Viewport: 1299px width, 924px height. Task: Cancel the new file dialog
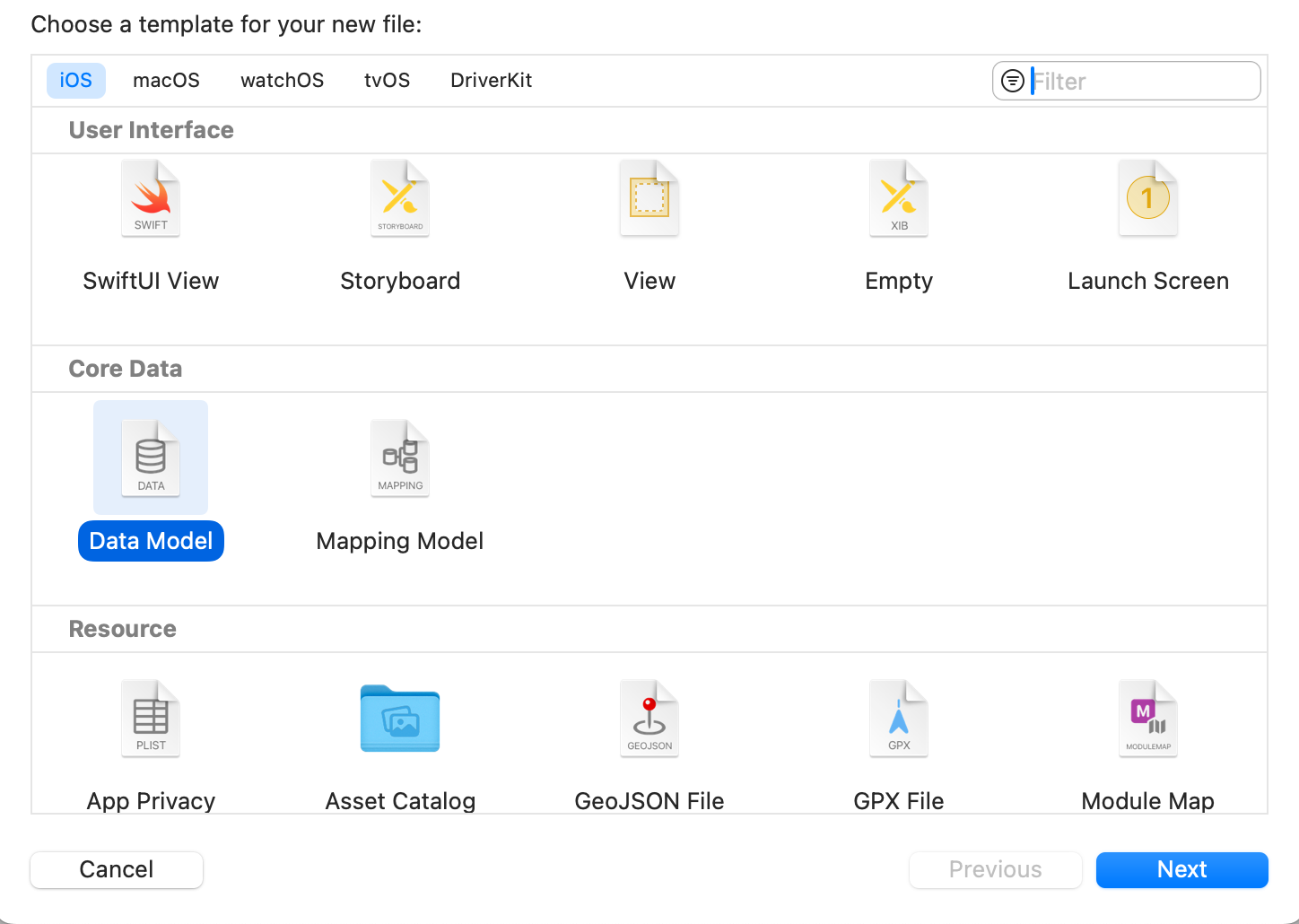coord(117,869)
